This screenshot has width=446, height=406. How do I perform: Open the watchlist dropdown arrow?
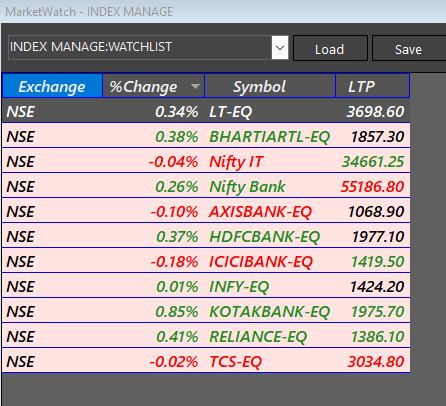pyautogui.click(x=280, y=48)
